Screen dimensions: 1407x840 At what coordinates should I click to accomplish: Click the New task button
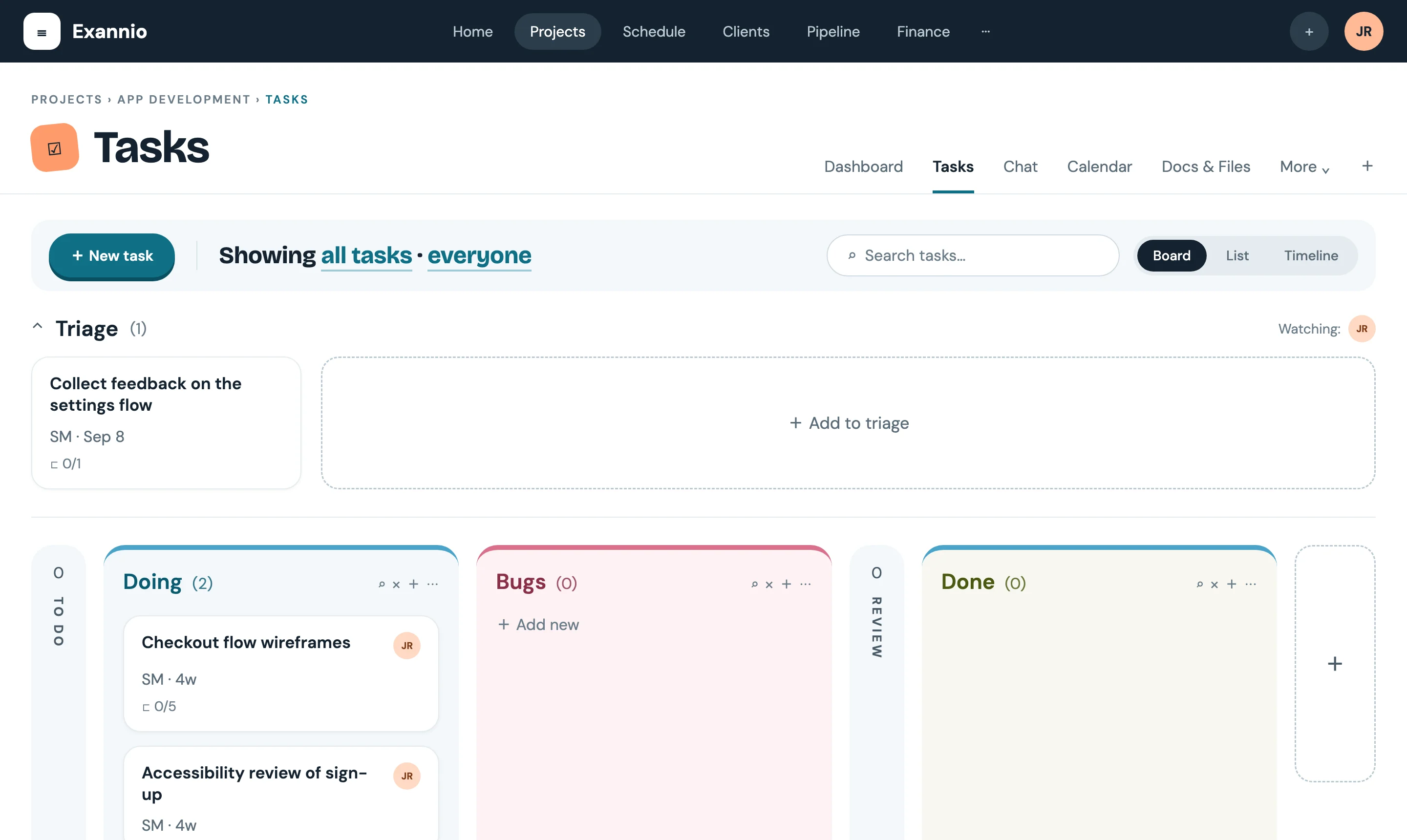coord(112,256)
